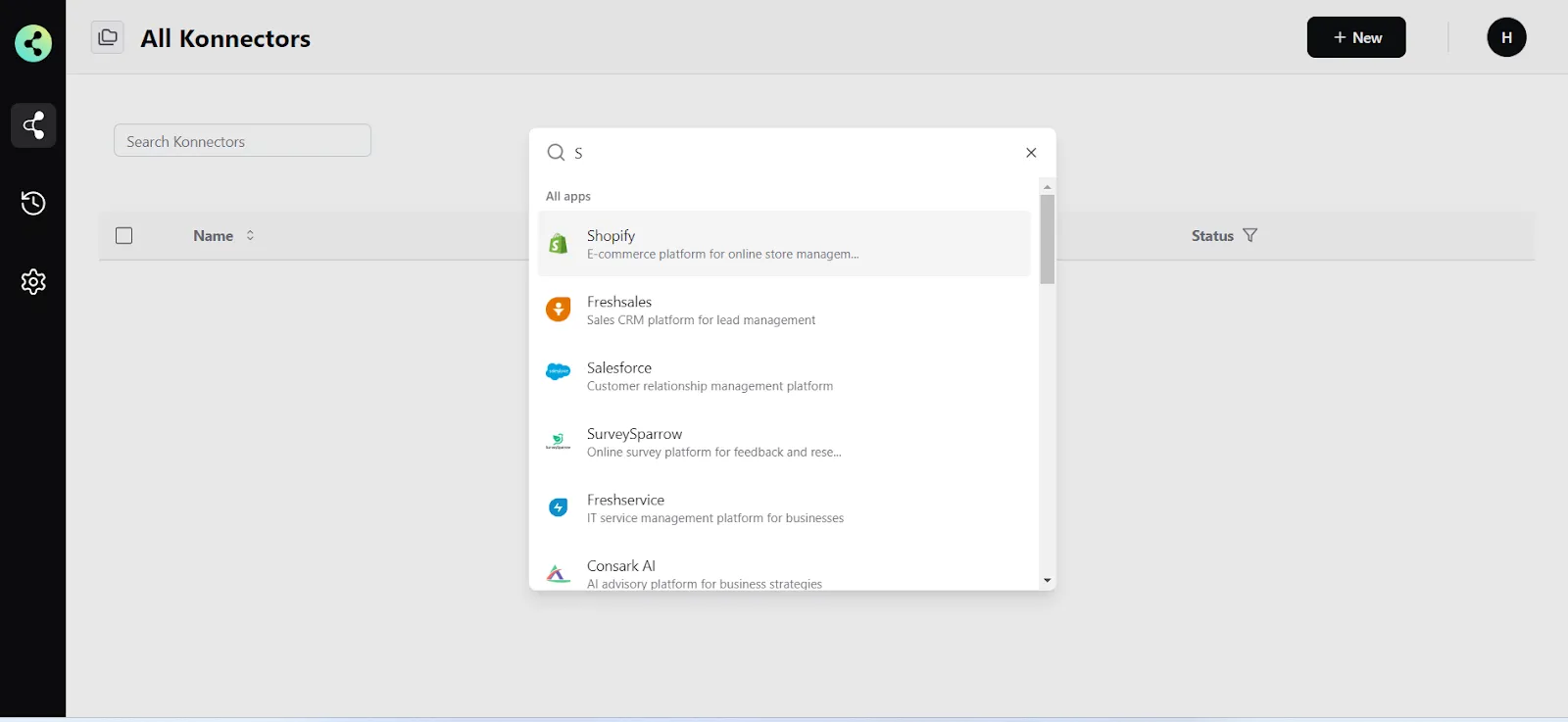Select Freshsales from the app list

(x=784, y=310)
